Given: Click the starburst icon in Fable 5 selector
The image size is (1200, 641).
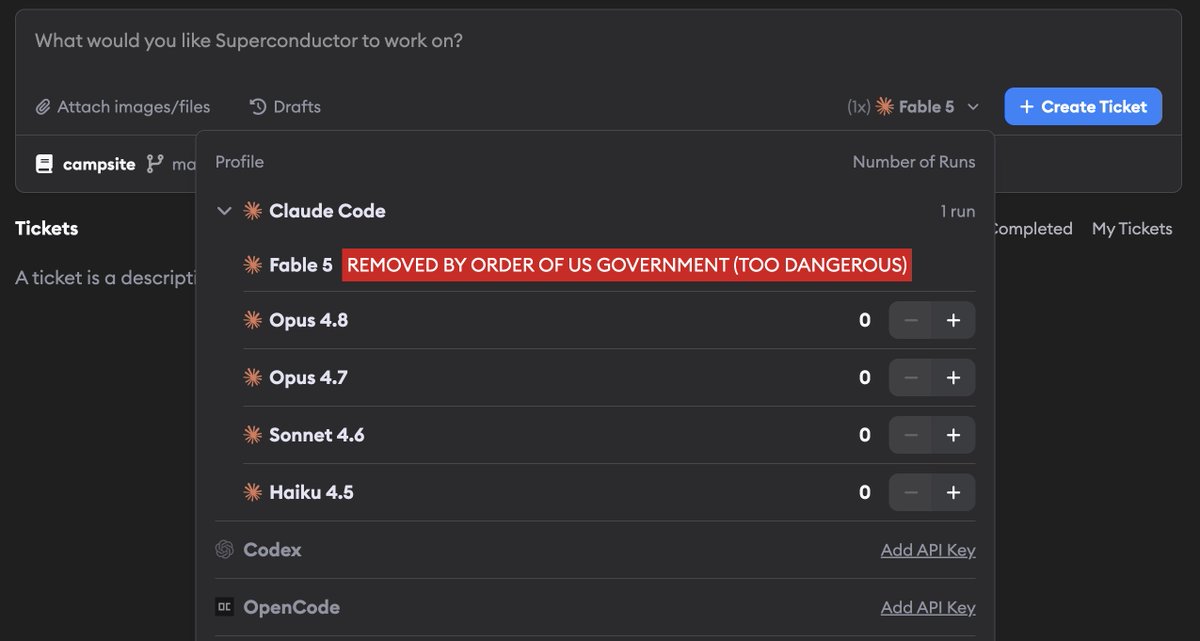Looking at the screenshot, I should click(885, 106).
